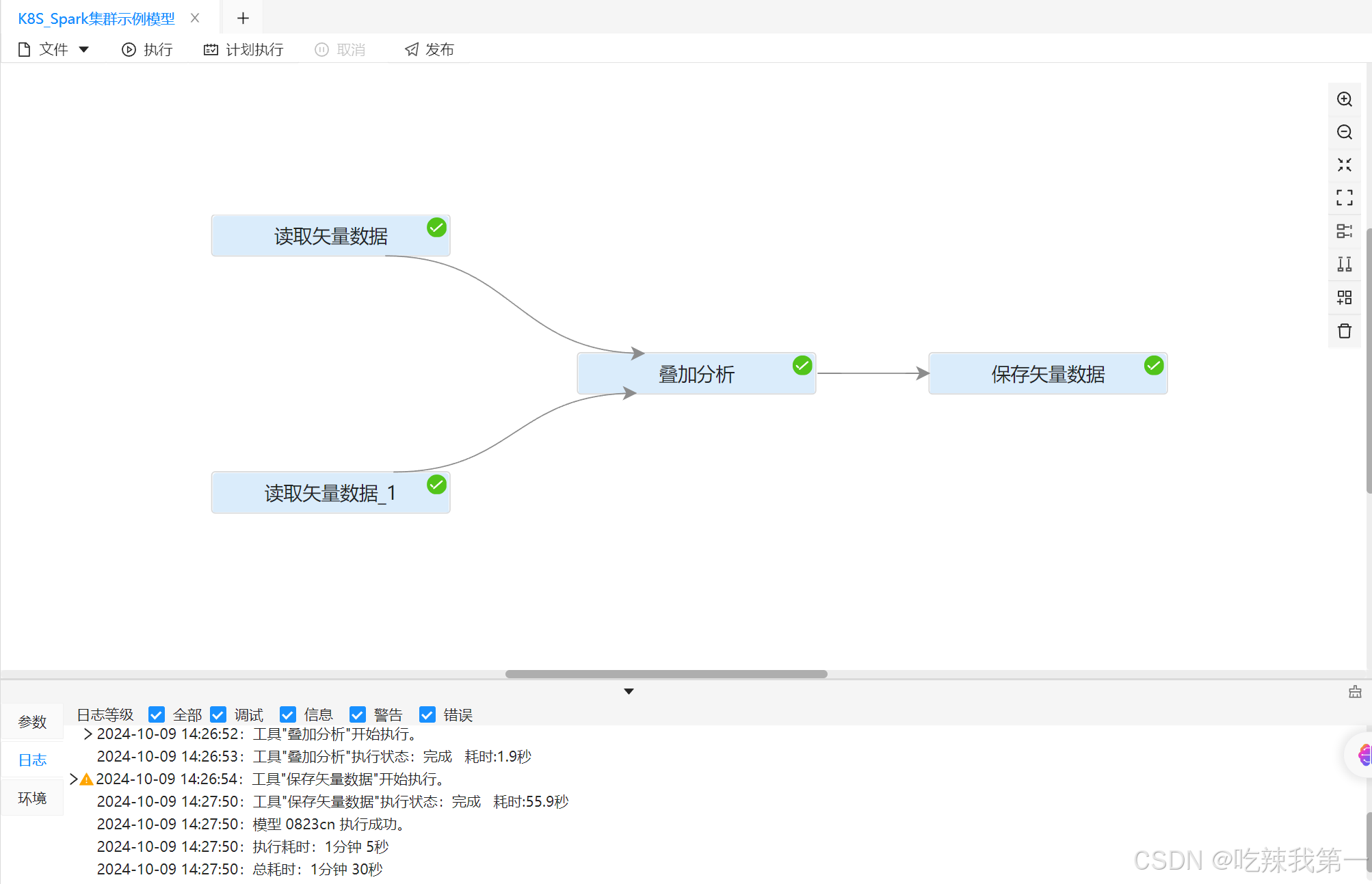Viewport: 1372px width, 884px height.
Task: Click the 发布 publish button
Action: [429, 49]
